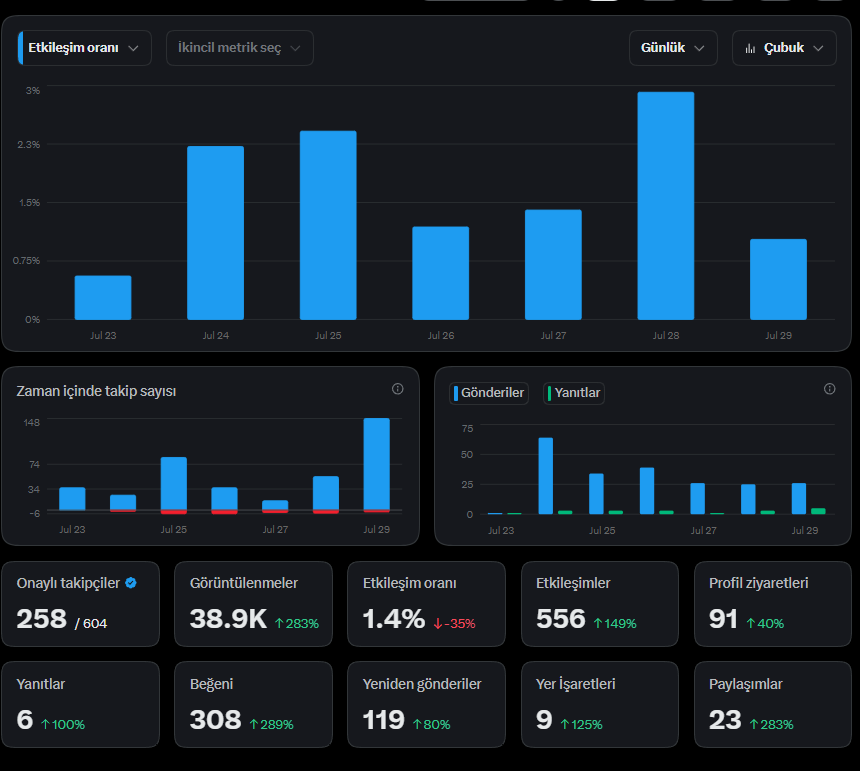Click green up arrow beside Beğeni 289%
Viewport: 860px width, 771px height.
[254, 724]
